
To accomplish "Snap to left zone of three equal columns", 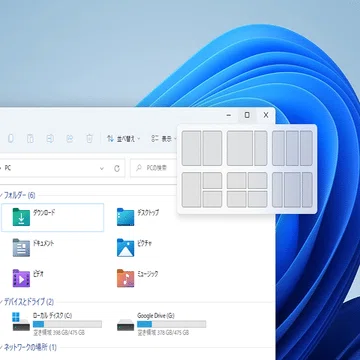I will pos(278,148).
